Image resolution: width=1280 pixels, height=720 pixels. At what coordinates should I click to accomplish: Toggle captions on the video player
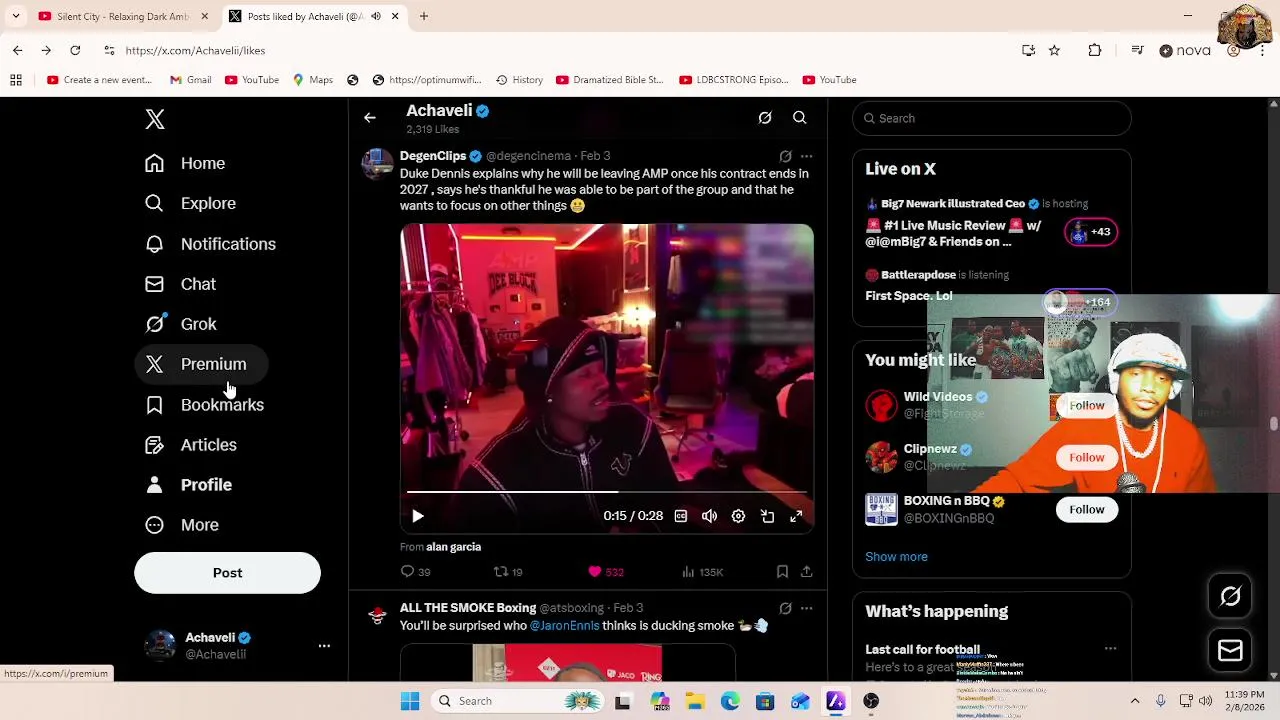681,516
